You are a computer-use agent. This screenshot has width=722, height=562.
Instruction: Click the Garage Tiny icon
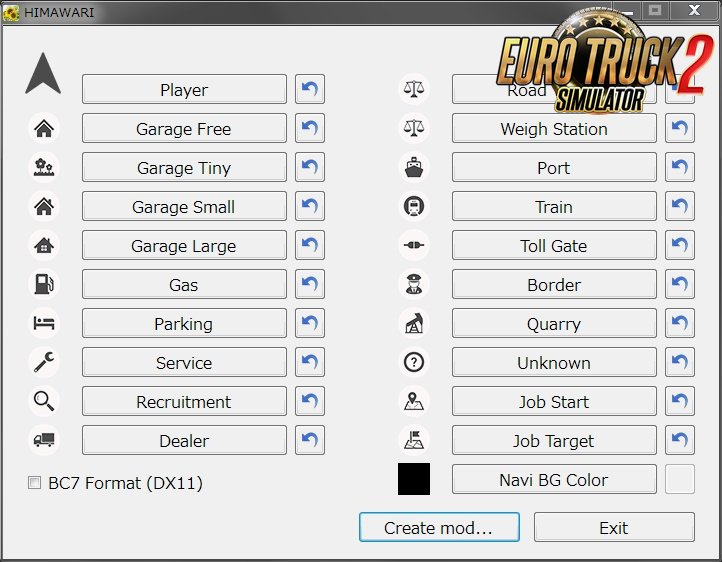(44, 167)
